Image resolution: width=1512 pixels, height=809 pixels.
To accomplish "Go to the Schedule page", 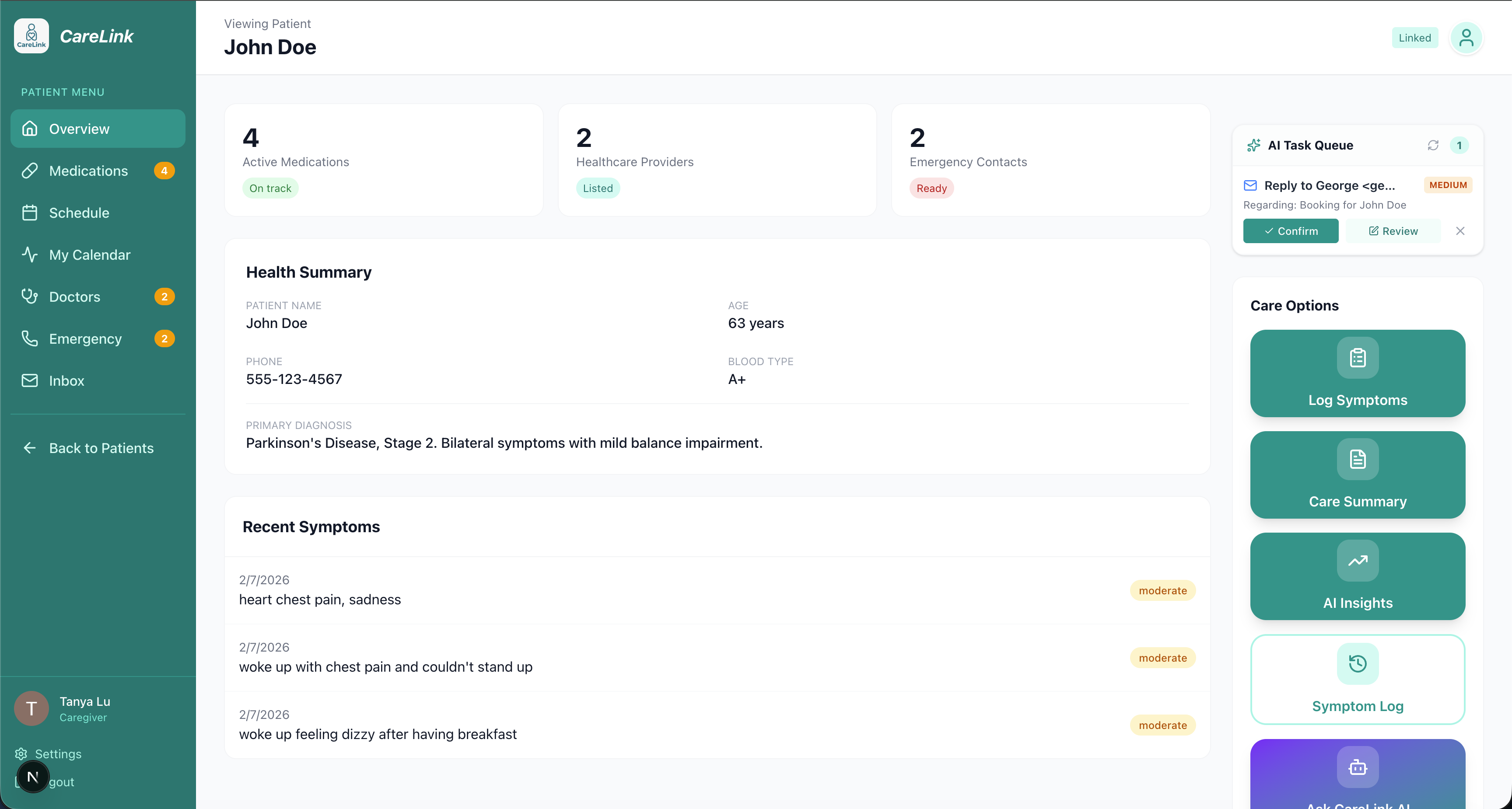I will pos(79,213).
